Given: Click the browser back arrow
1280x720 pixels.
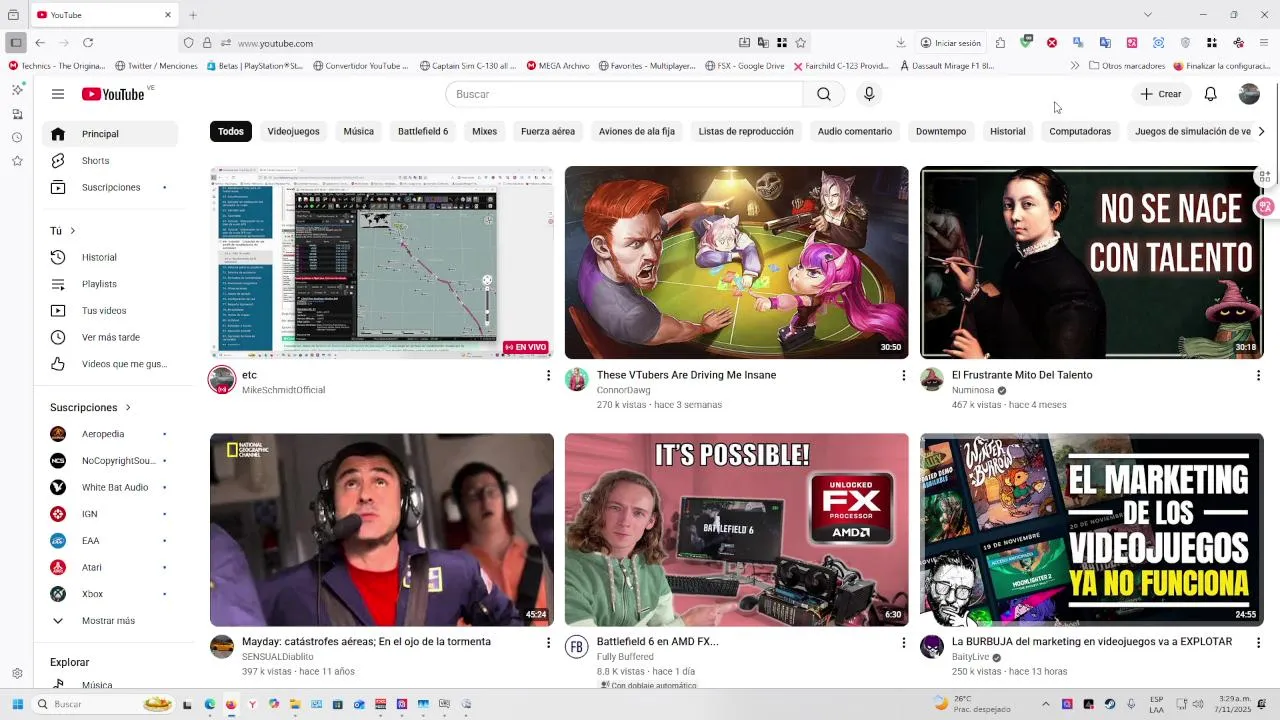Looking at the screenshot, I should pos(40,43).
